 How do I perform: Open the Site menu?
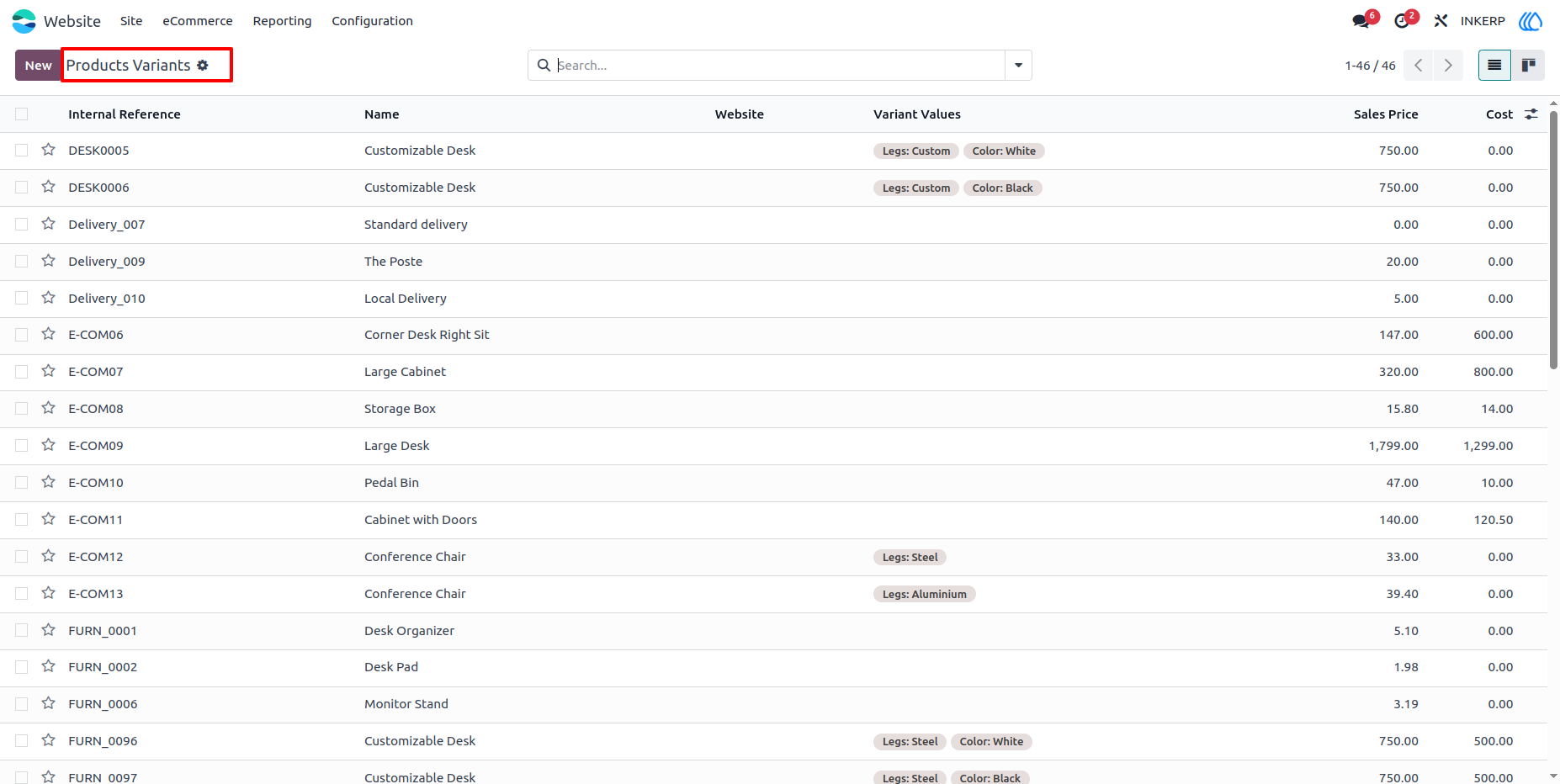(x=131, y=21)
